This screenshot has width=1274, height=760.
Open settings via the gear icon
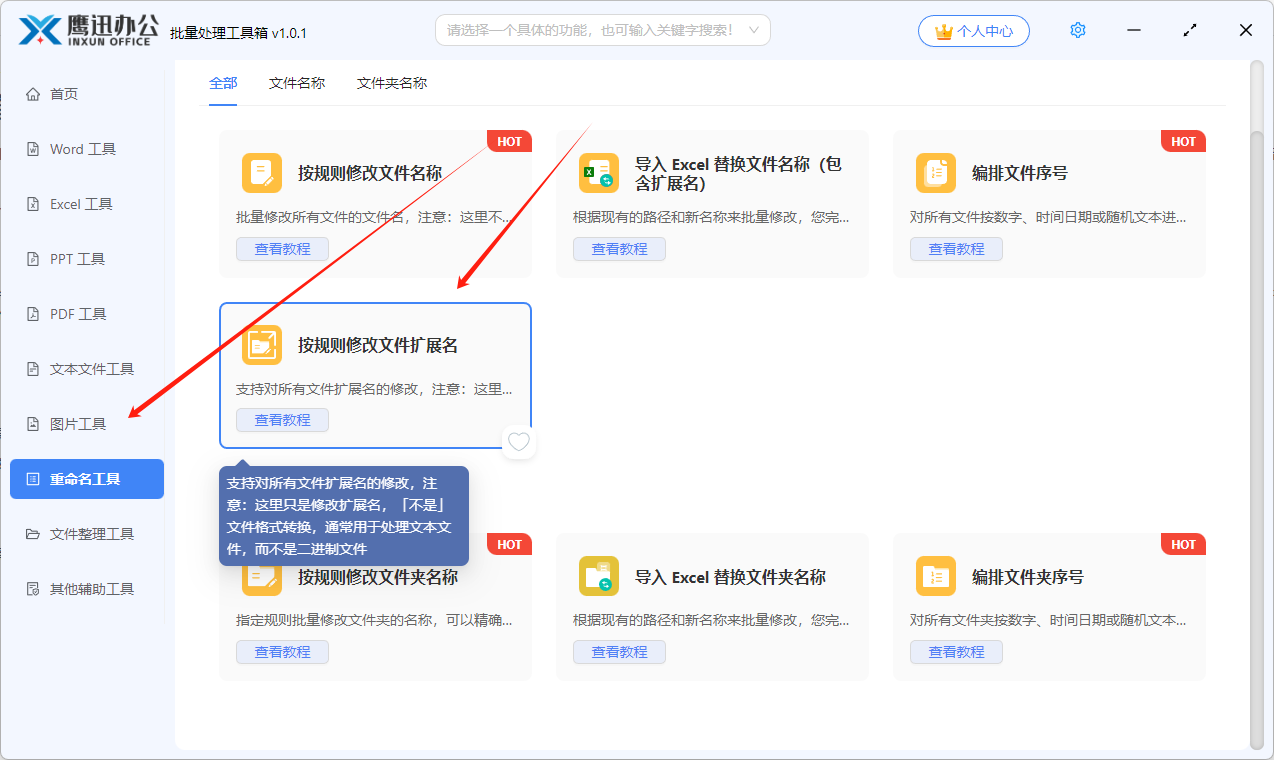(x=1078, y=30)
